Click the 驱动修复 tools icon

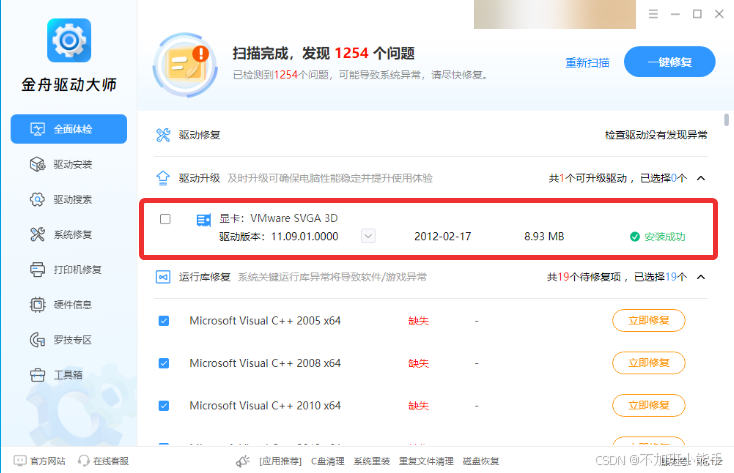[163, 135]
